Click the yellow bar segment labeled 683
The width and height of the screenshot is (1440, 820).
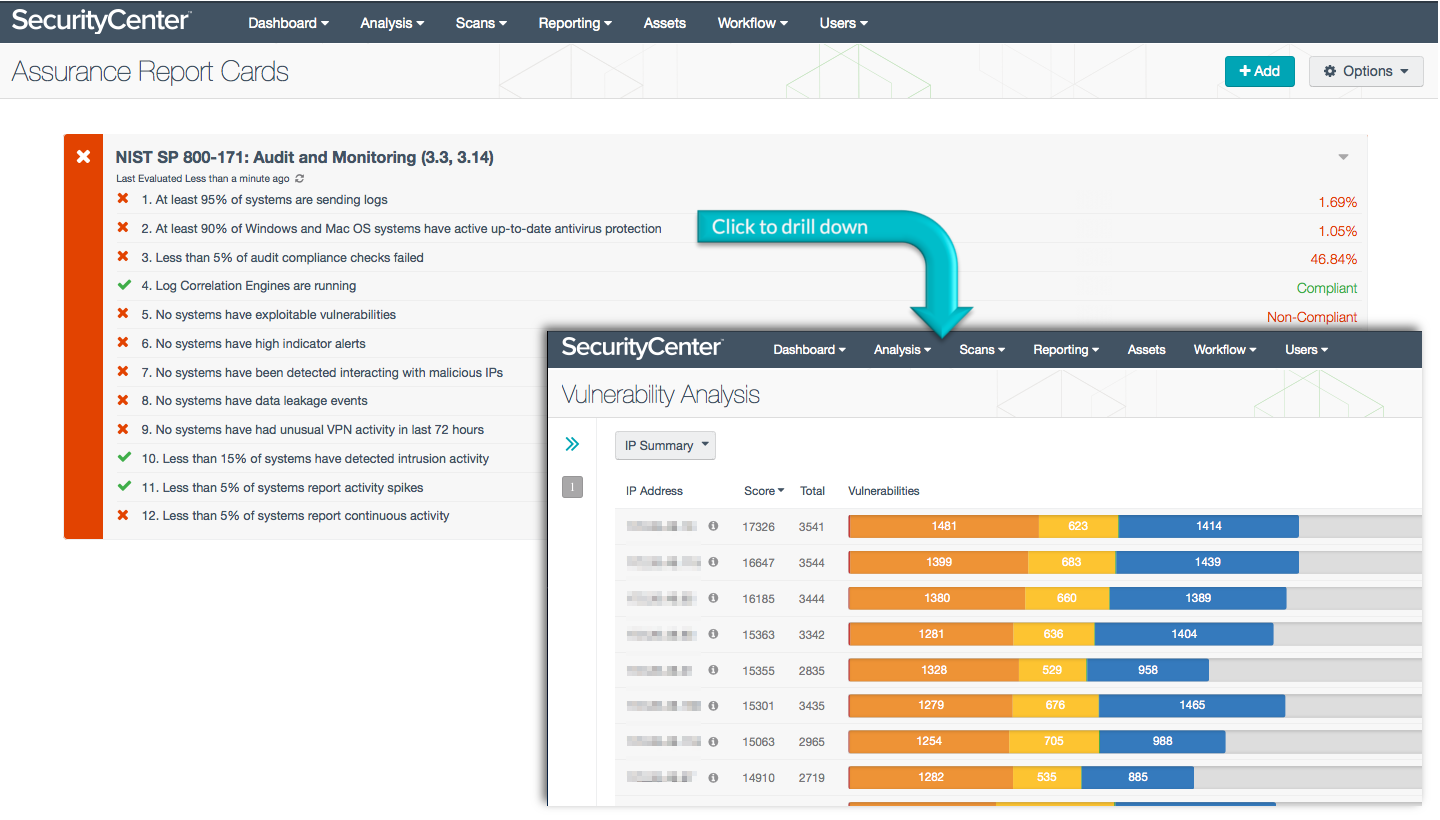(x=1071, y=562)
